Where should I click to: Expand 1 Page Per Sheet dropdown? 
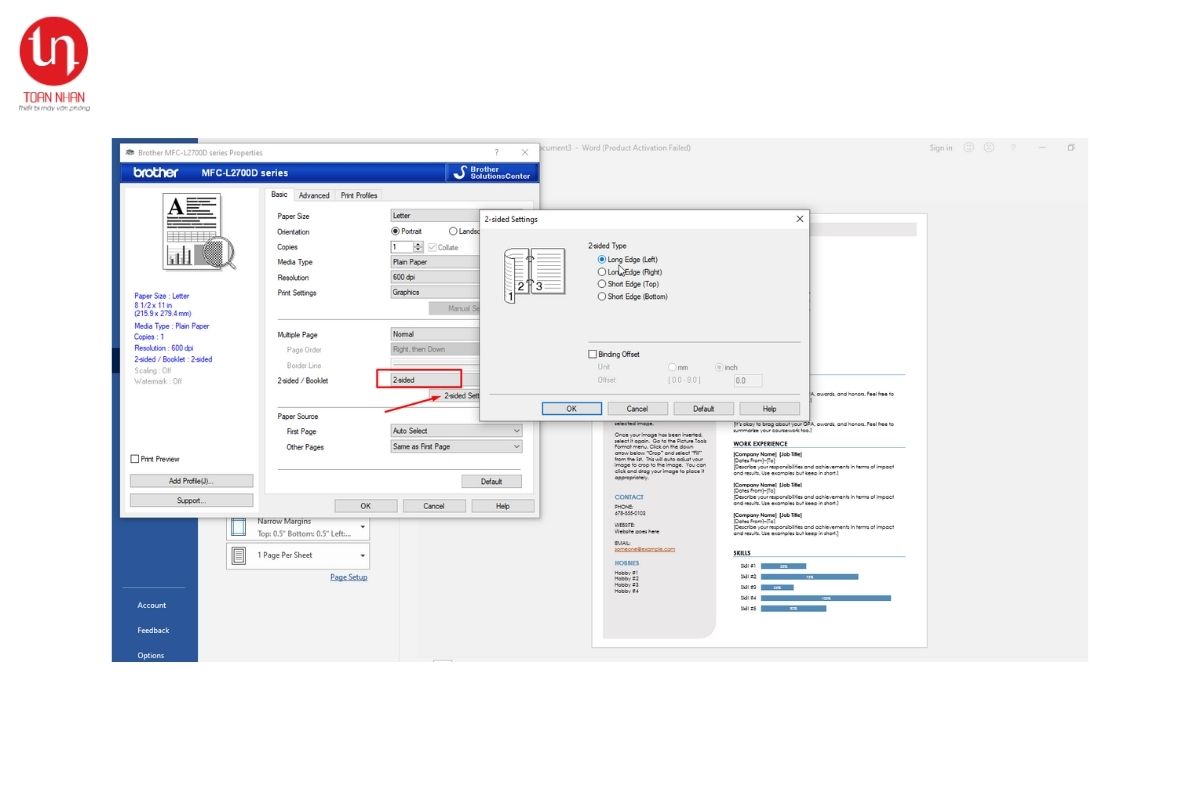(363, 555)
